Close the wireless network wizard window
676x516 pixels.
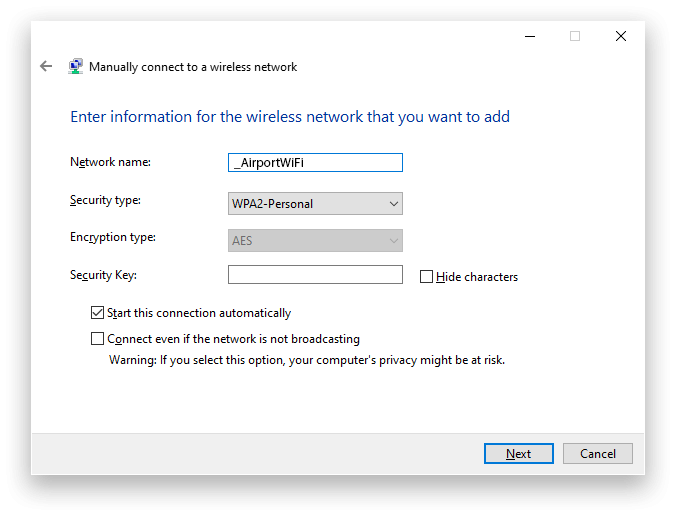coord(621,36)
